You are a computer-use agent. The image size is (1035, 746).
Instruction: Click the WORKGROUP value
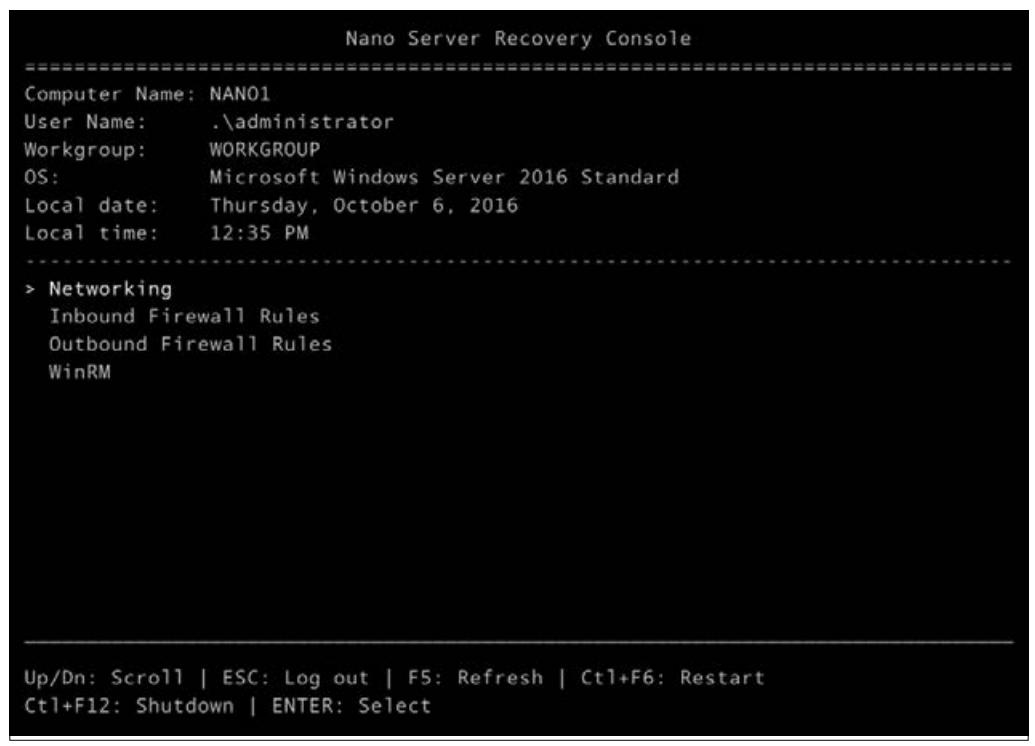[x=265, y=149]
